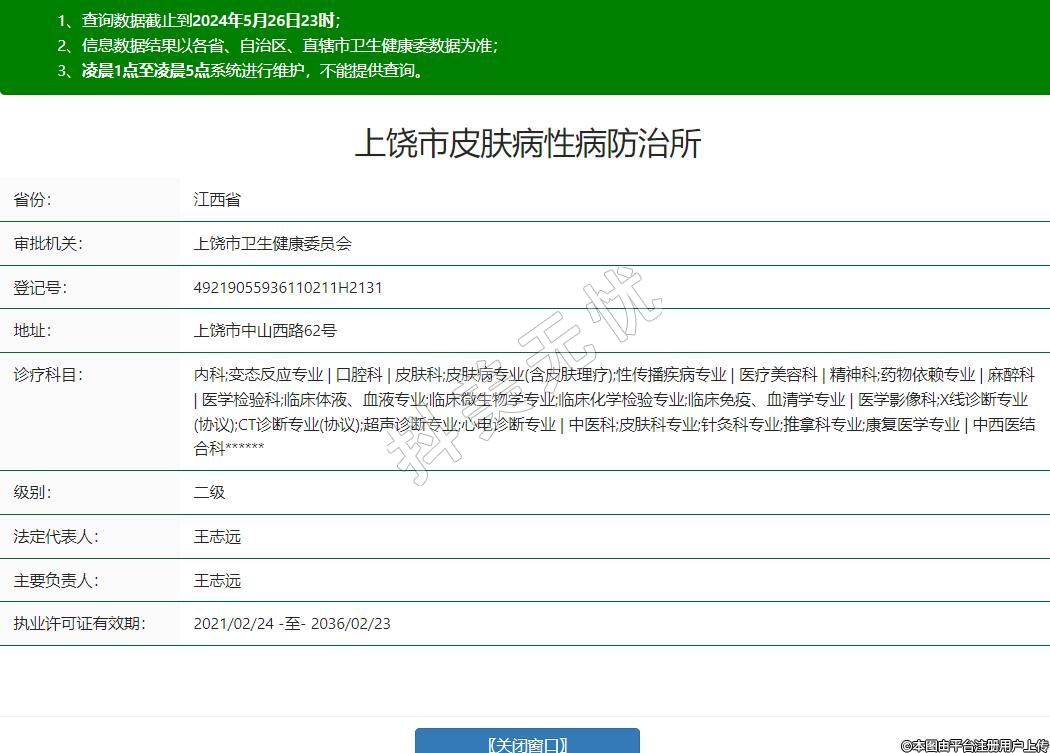Select the 法定代表人 field label

point(56,537)
